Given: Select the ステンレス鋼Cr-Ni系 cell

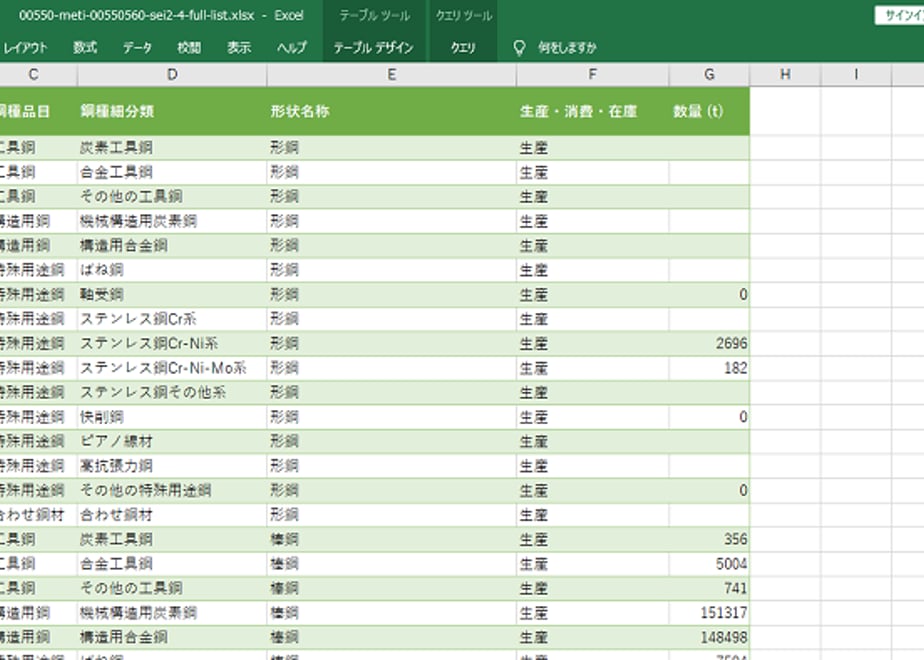Looking at the screenshot, I should point(172,344).
